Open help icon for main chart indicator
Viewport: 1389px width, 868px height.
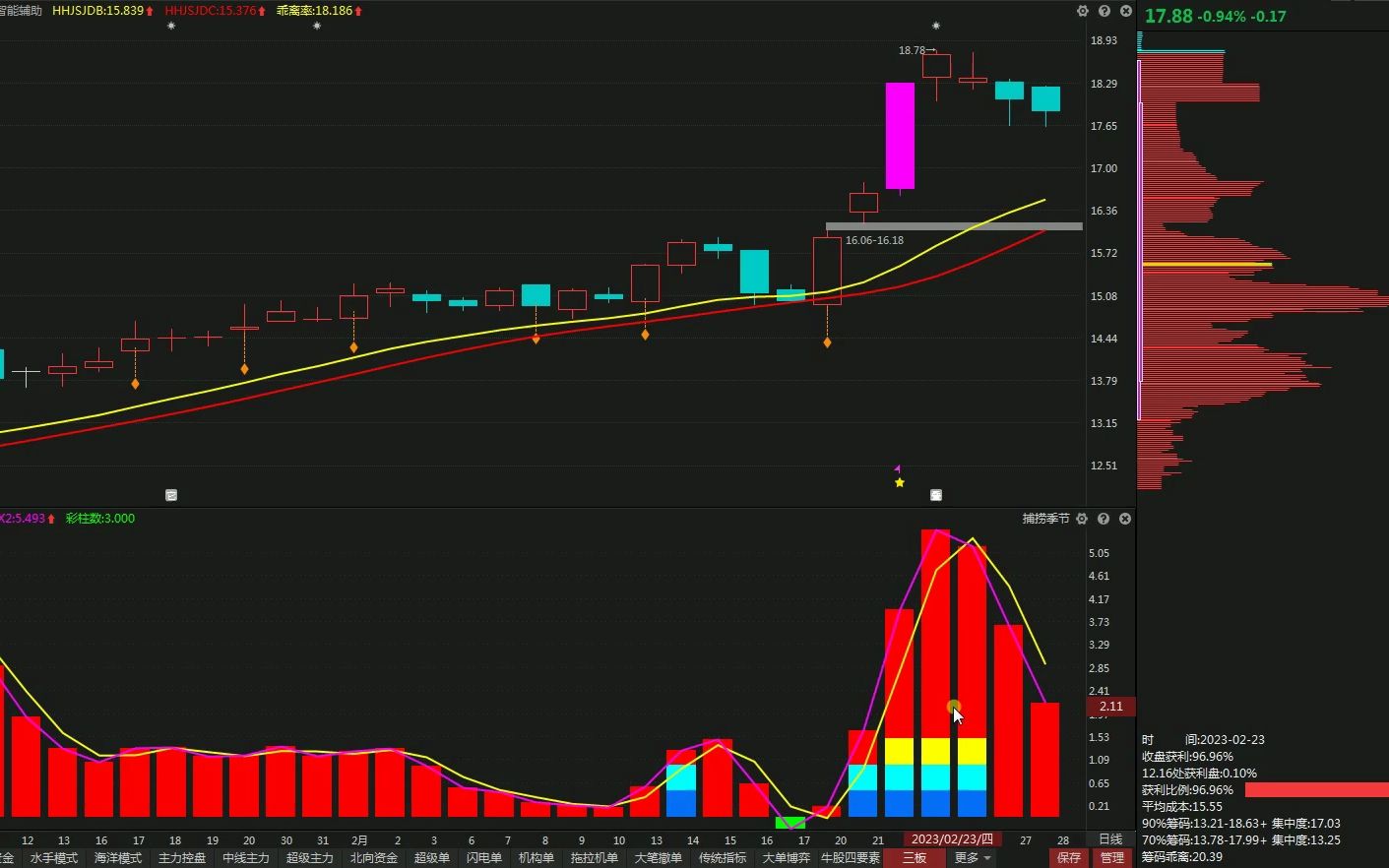coord(1105,11)
